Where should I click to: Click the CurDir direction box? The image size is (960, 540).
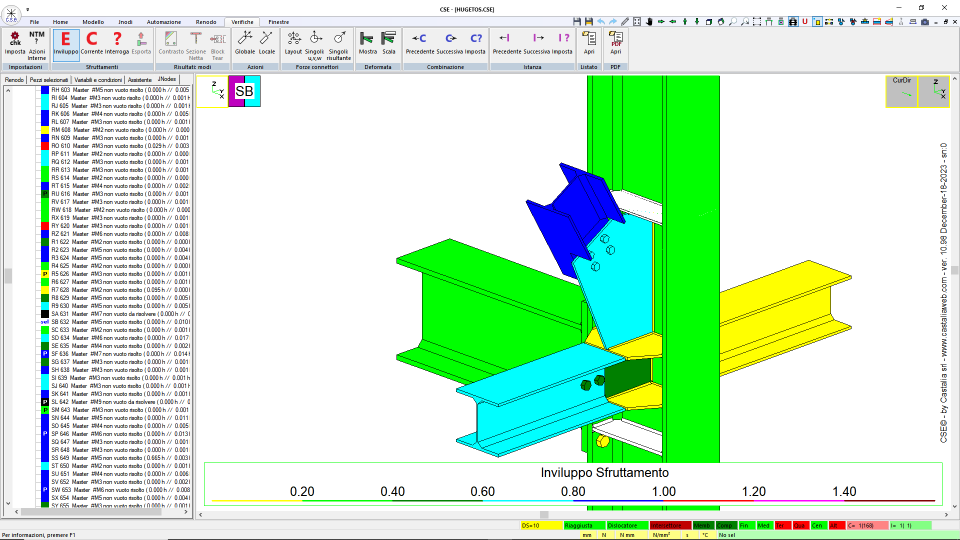(x=902, y=91)
